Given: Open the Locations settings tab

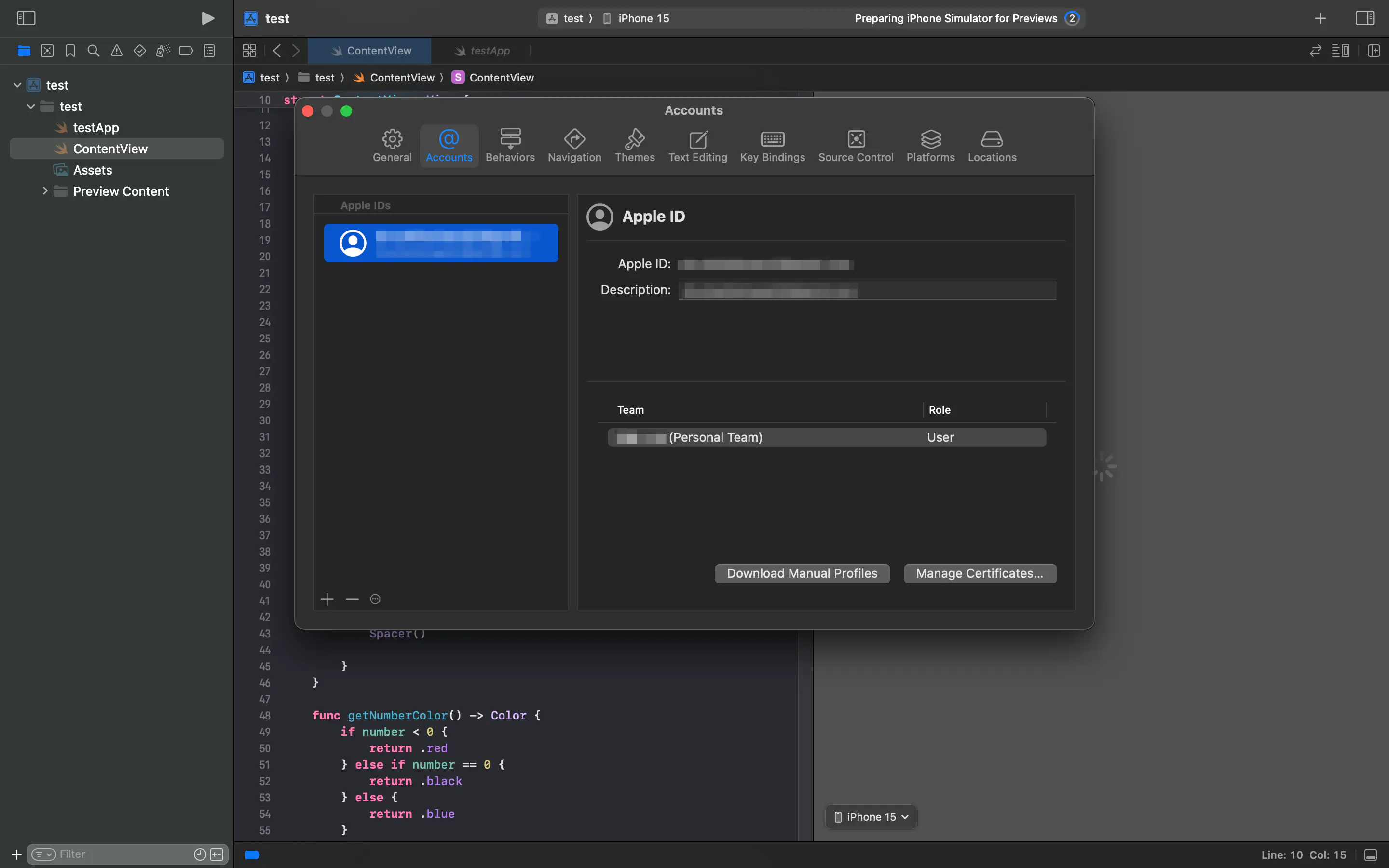Looking at the screenshot, I should [992, 146].
